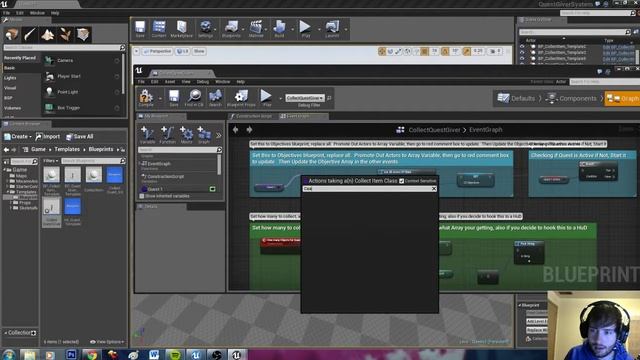
Task: Open blueprint editor Debug menu
Action: coord(202,82)
